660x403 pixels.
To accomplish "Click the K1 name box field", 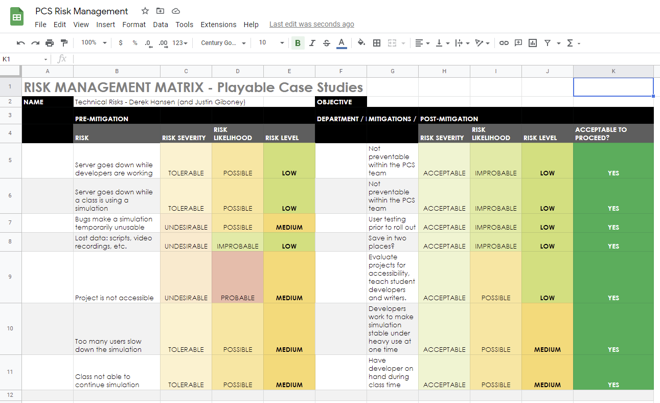I will coord(22,59).
